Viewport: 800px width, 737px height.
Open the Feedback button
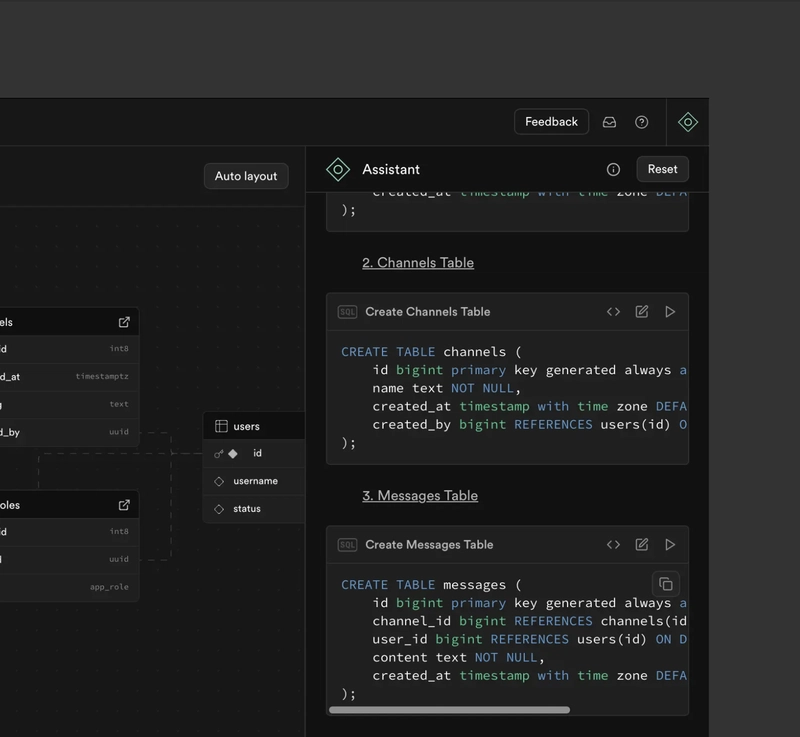pos(551,122)
